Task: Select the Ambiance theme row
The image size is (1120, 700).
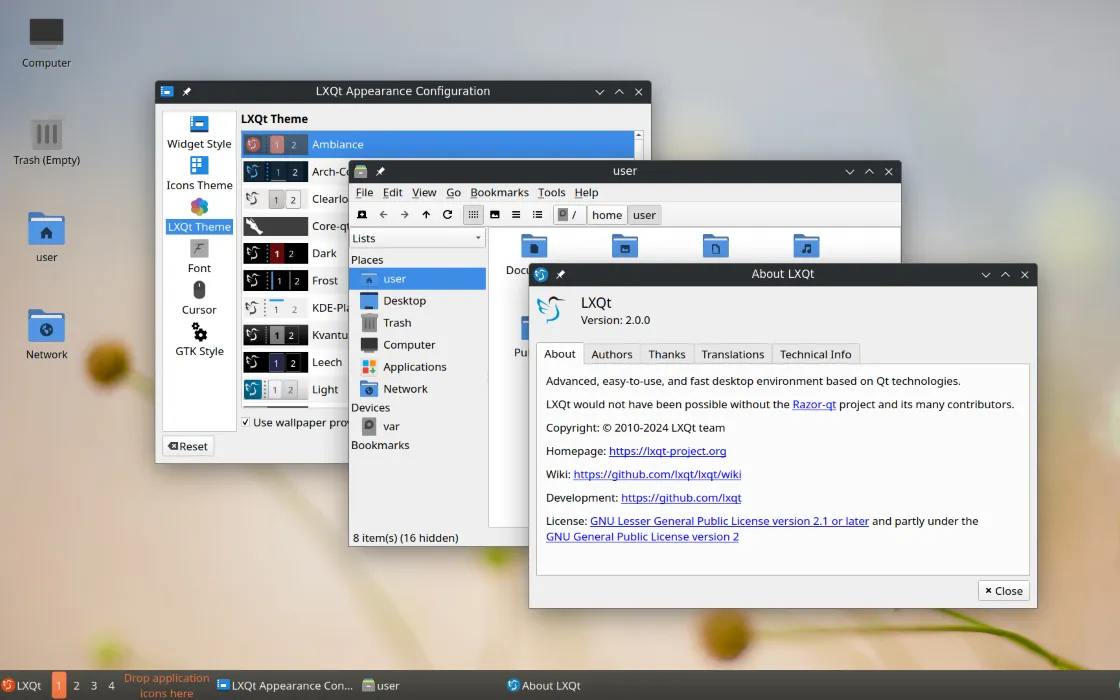Action: pyautogui.click(x=438, y=144)
